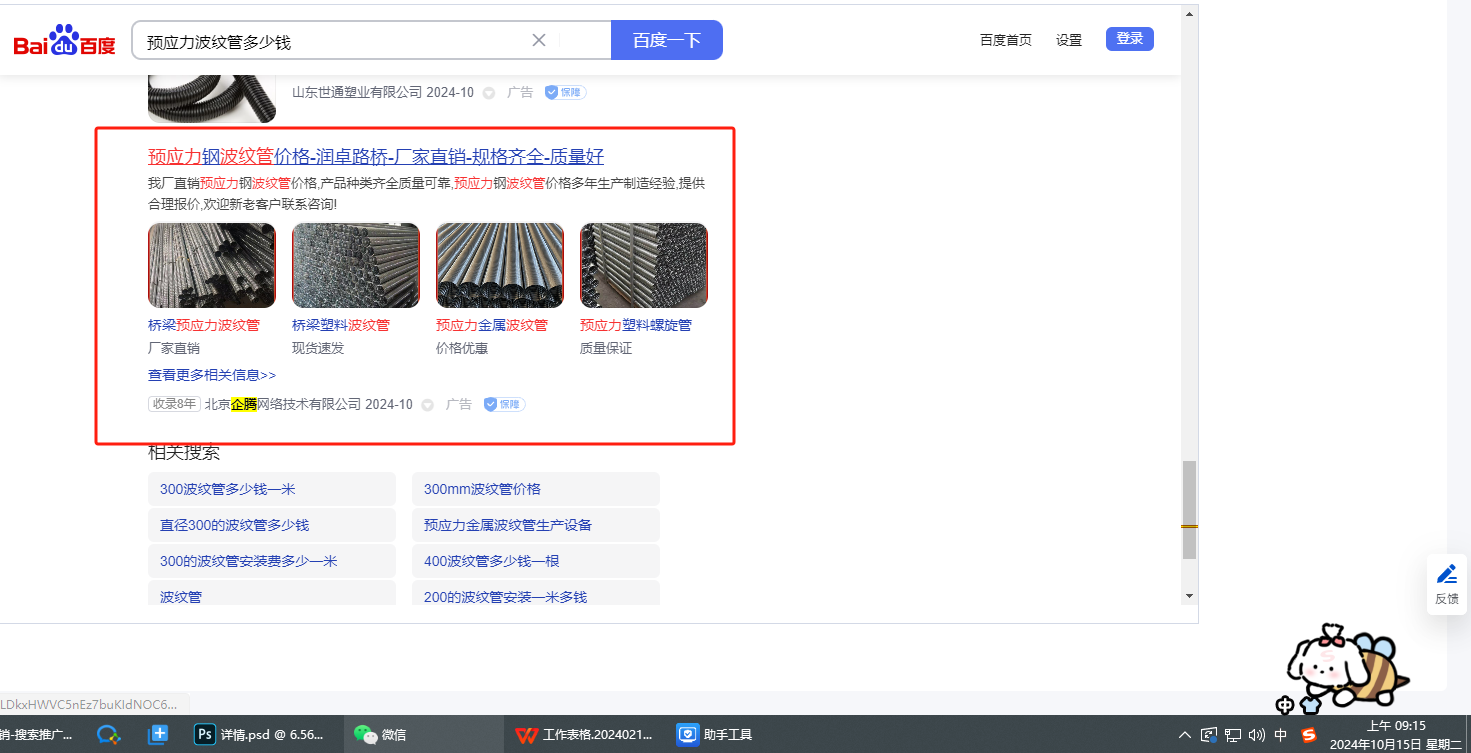Clear the search box with the X icon
This screenshot has width=1471, height=753.
pos(538,40)
